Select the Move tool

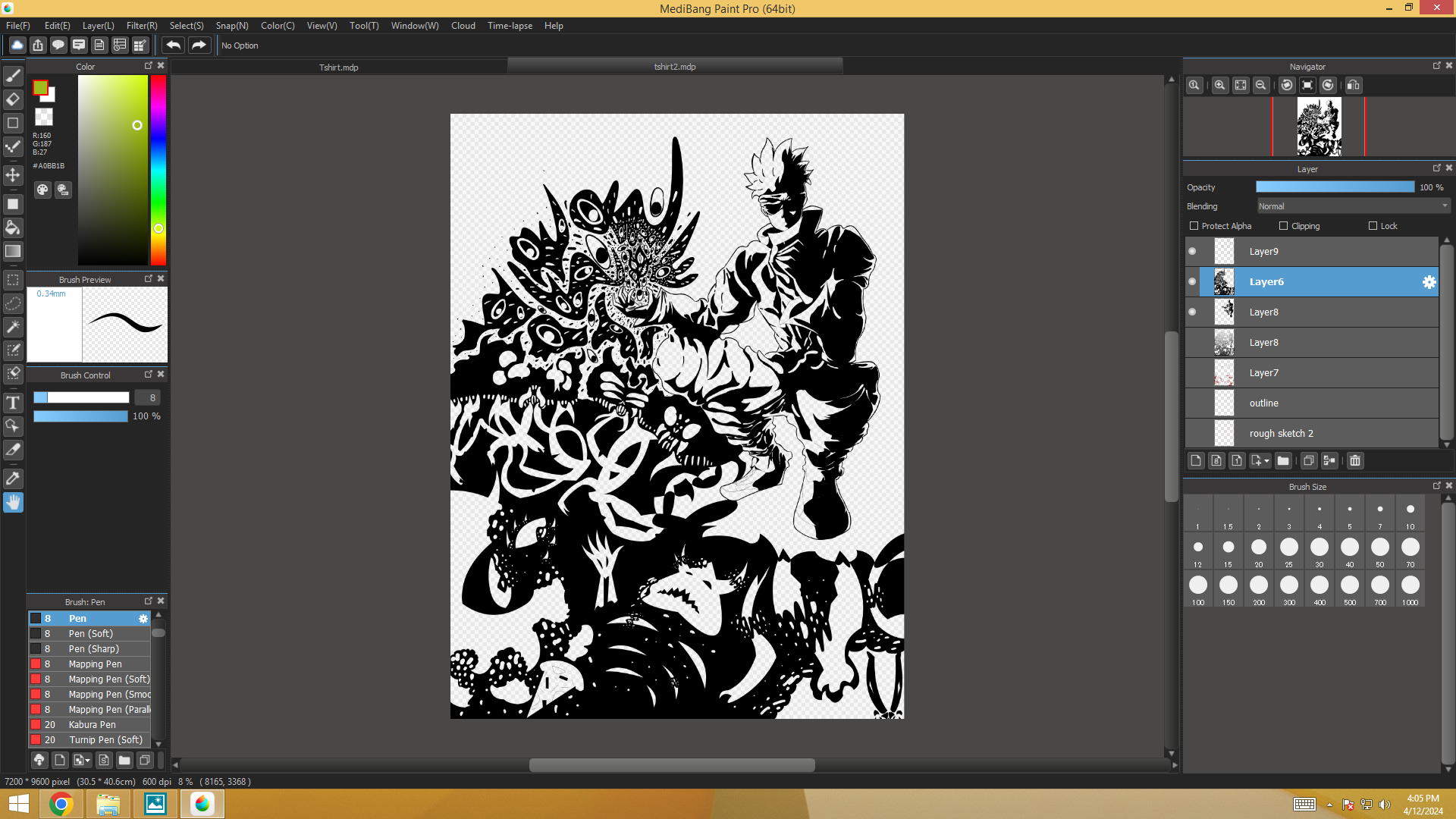pyautogui.click(x=13, y=175)
